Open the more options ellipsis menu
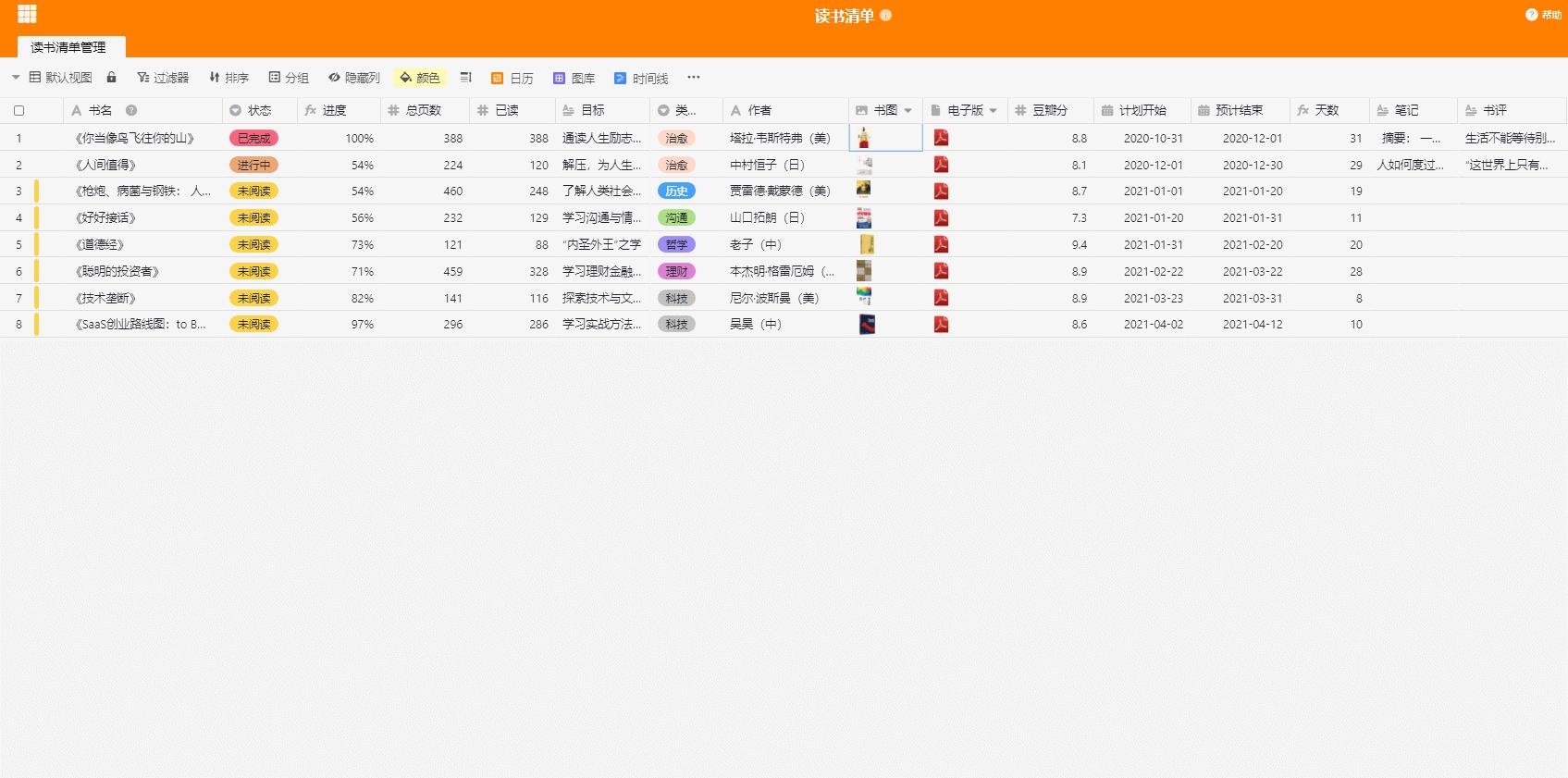Screen dimensions: 1568x778 click(694, 78)
